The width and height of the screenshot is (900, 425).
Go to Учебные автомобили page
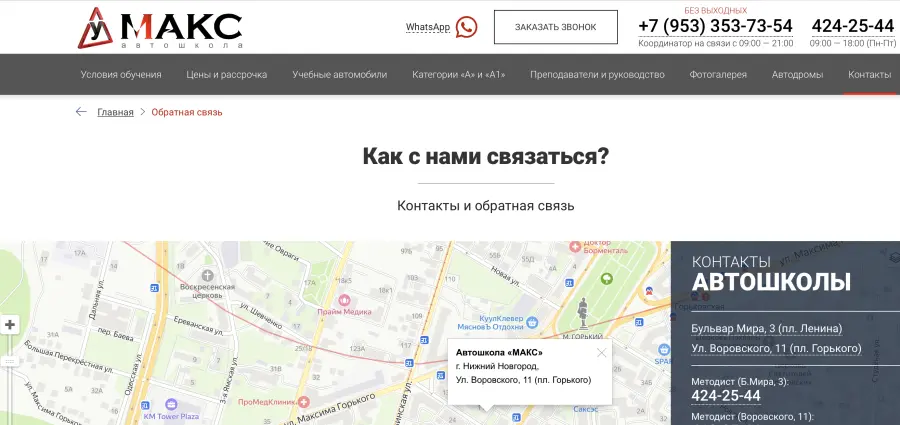pos(340,75)
